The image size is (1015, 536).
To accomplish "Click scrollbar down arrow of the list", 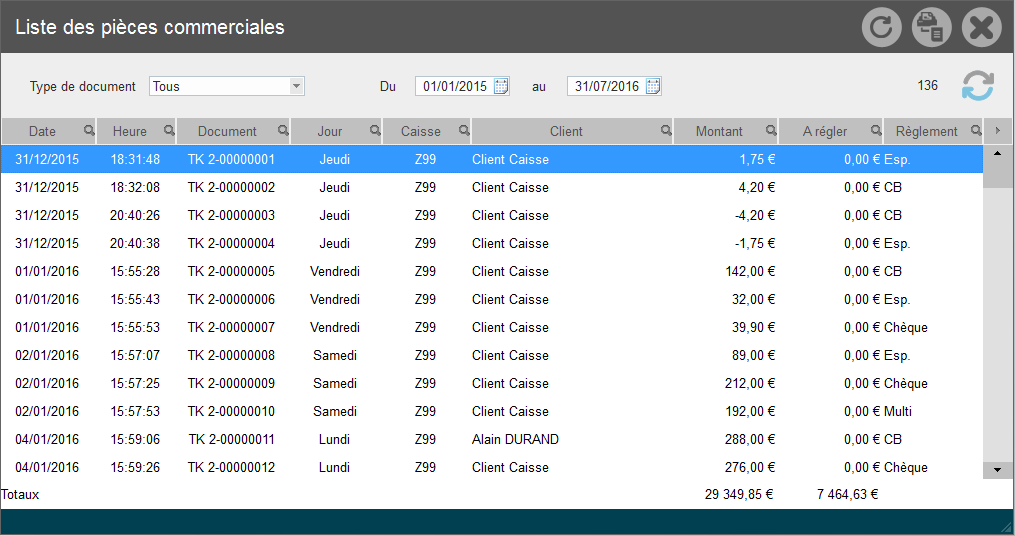I will point(998,470).
